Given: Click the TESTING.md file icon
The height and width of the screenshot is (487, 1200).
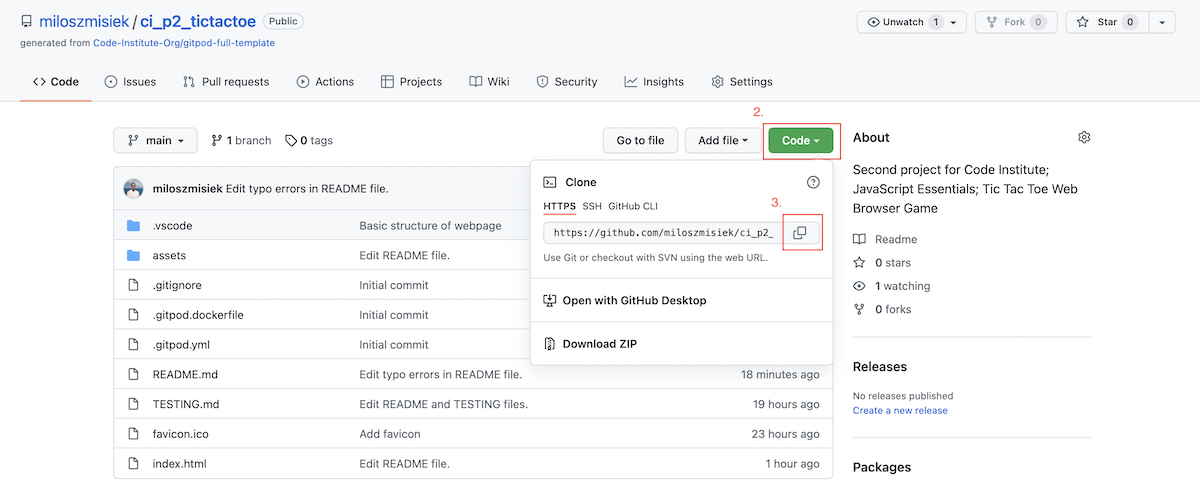Looking at the screenshot, I should click(x=133, y=404).
